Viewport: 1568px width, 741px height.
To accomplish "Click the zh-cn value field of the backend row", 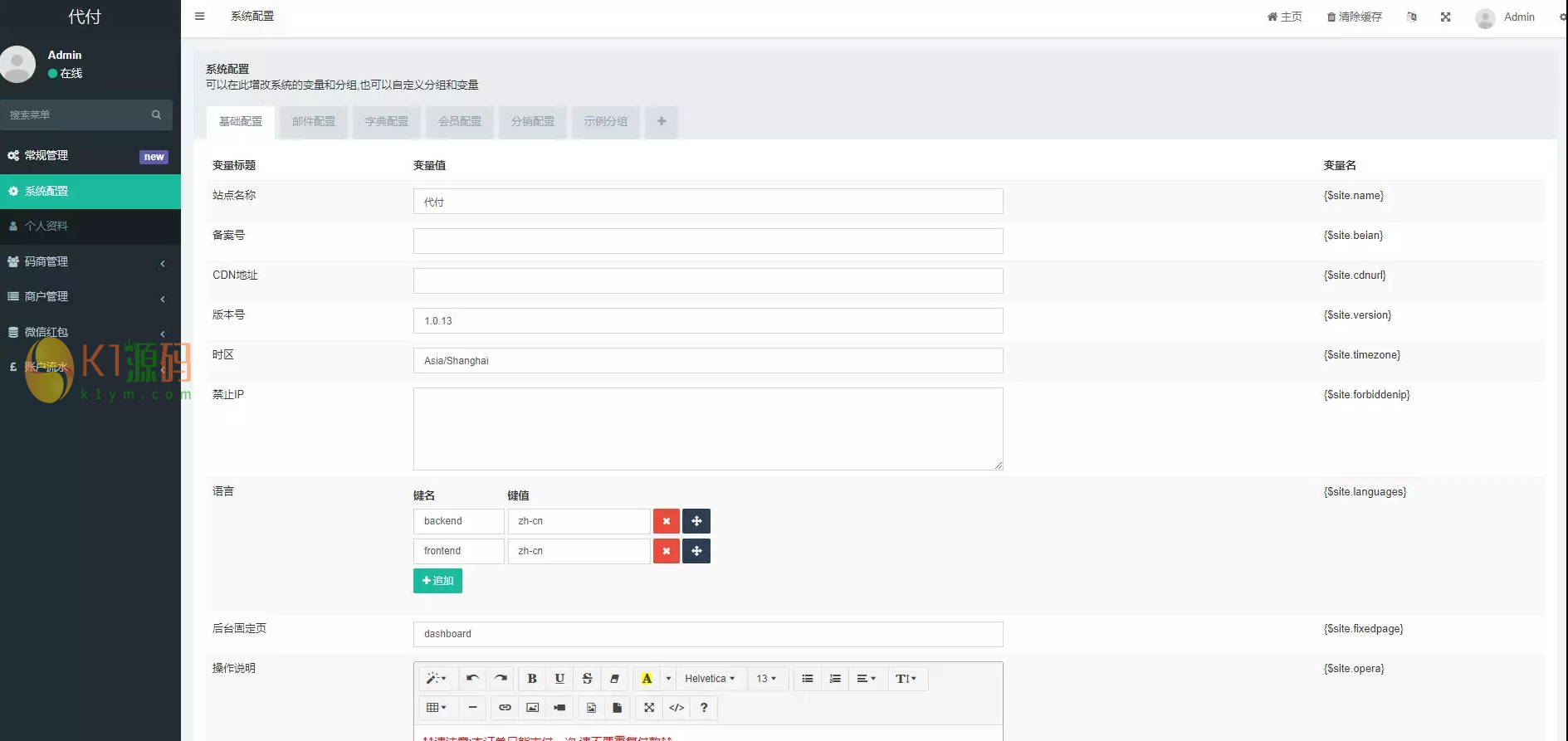I will point(579,521).
